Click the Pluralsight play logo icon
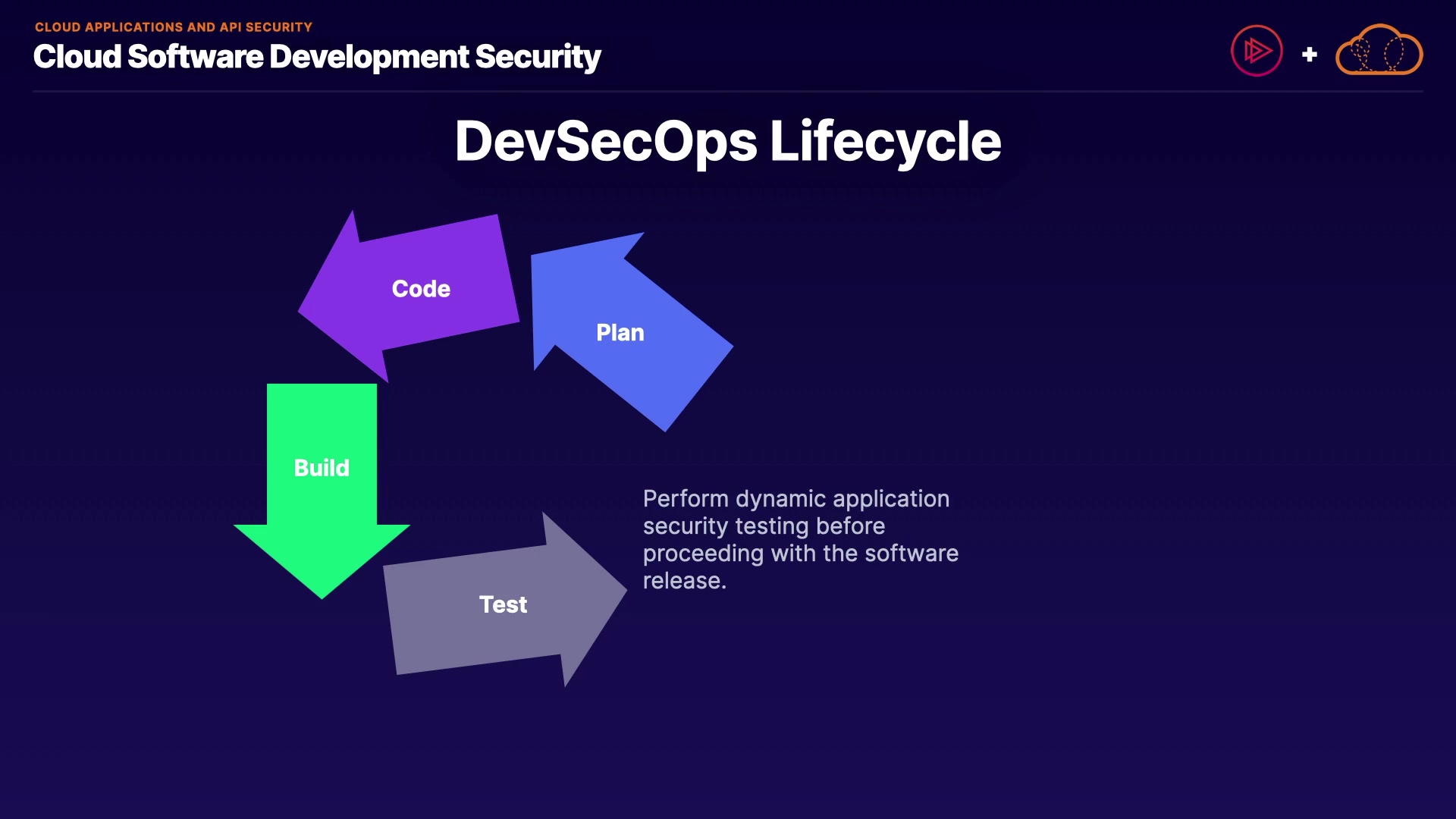Image resolution: width=1456 pixels, height=819 pixels. click(1256, 51)
